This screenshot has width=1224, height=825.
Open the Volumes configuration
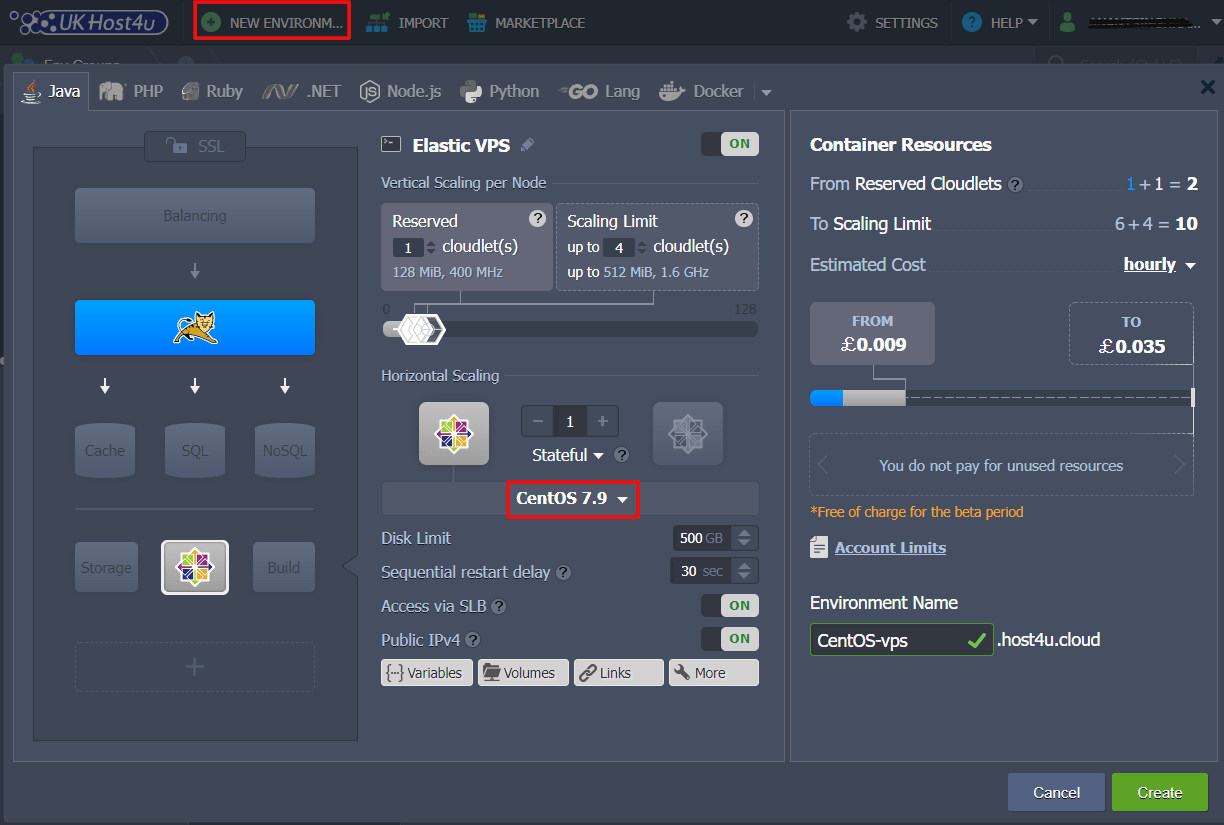[523, 672]
